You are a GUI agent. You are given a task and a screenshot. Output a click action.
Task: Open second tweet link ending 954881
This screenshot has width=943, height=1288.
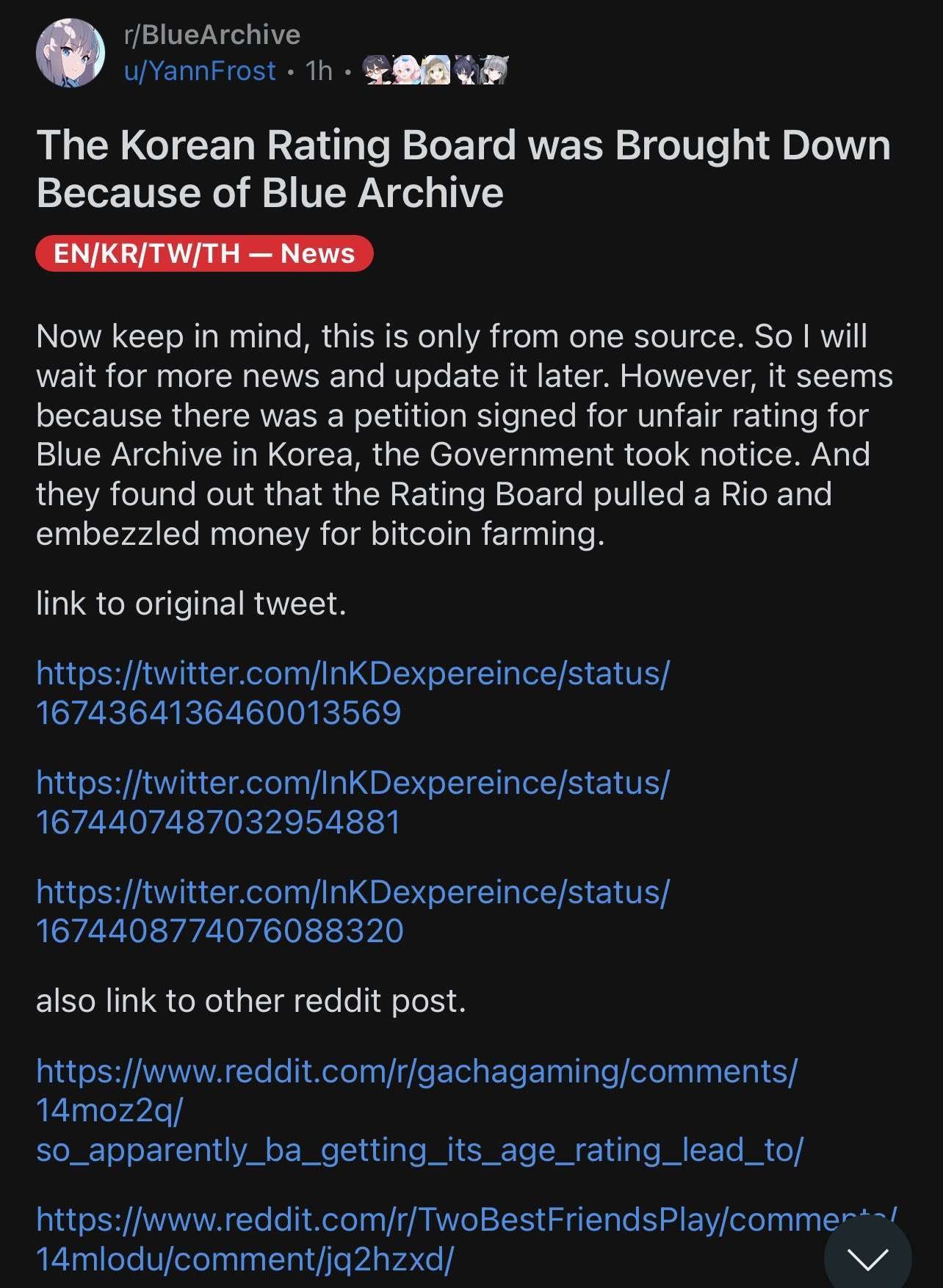(353, 802)
